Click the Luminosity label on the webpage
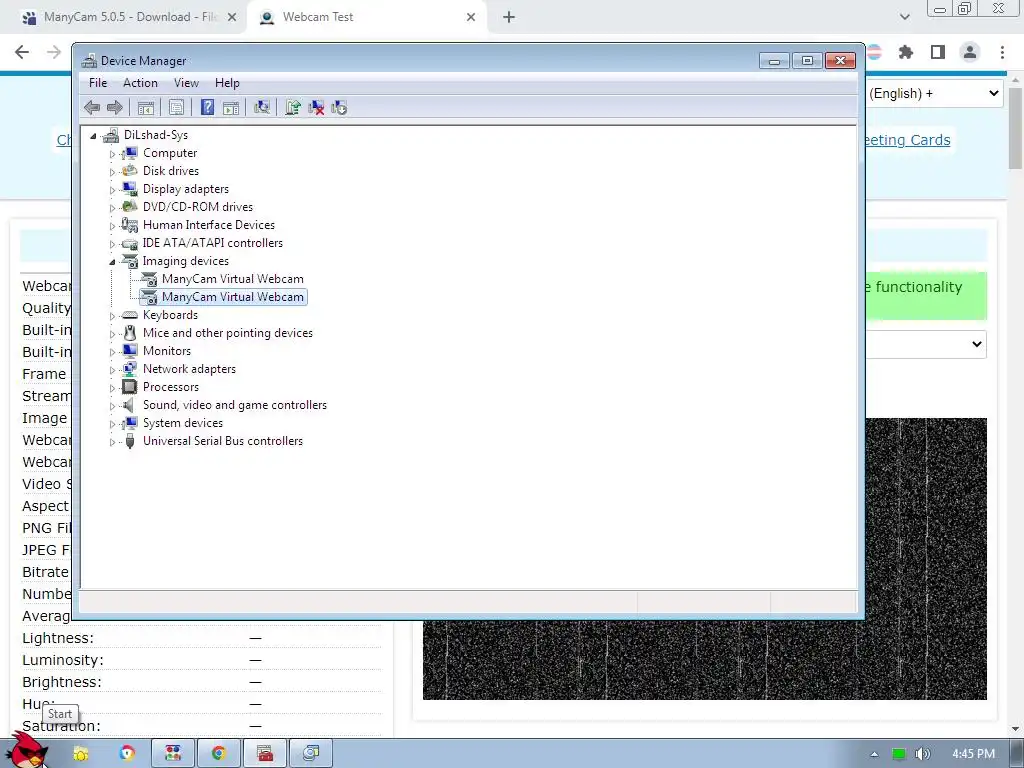Viewport: 1024px width, 768px height. (x=63, y=660)
